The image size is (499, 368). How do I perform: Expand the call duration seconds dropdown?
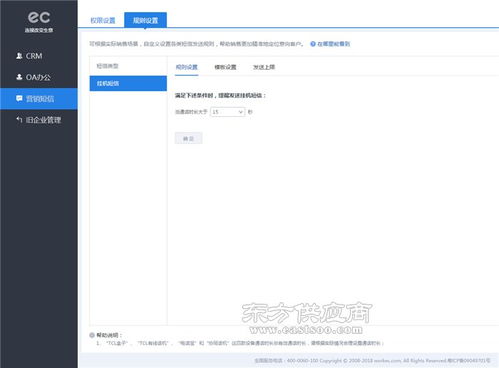pos(228,112)
